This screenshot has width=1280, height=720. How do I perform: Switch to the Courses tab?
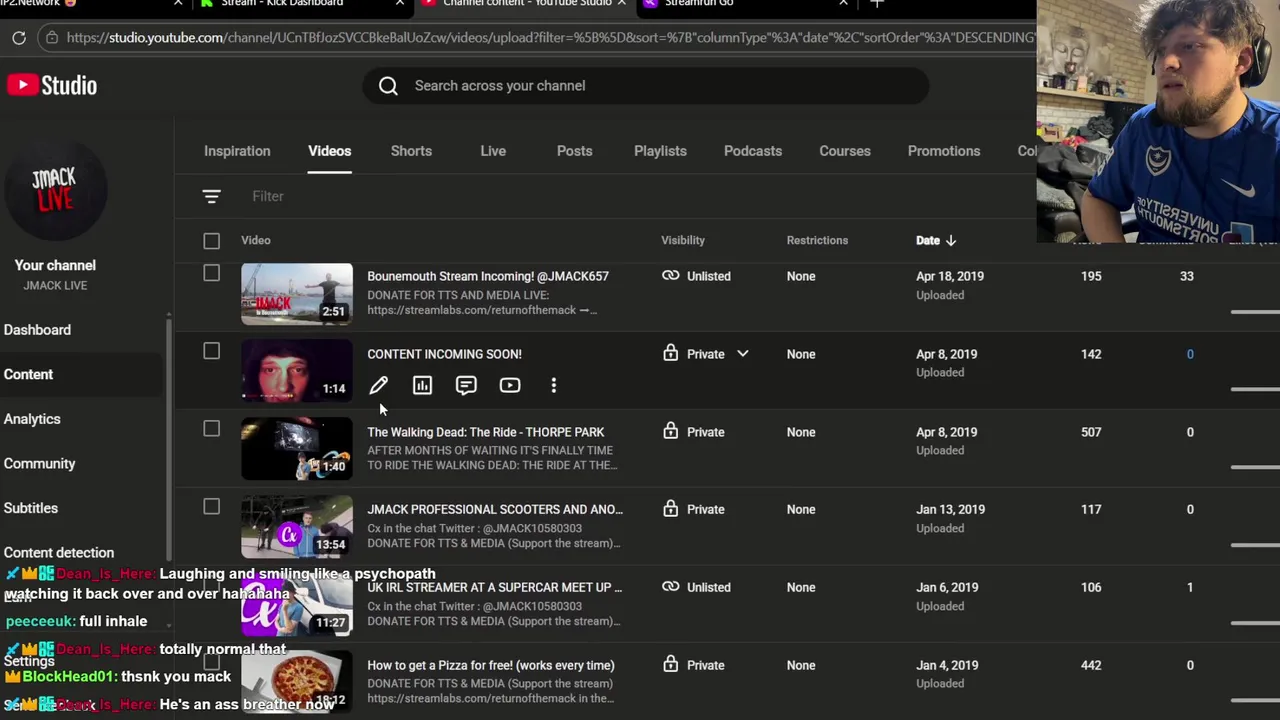point(845,151)
